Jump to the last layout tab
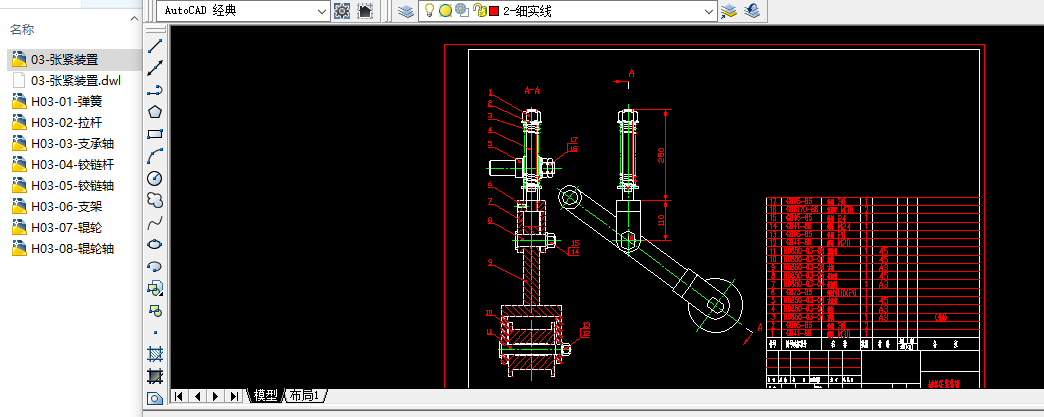 pos(234,396)
